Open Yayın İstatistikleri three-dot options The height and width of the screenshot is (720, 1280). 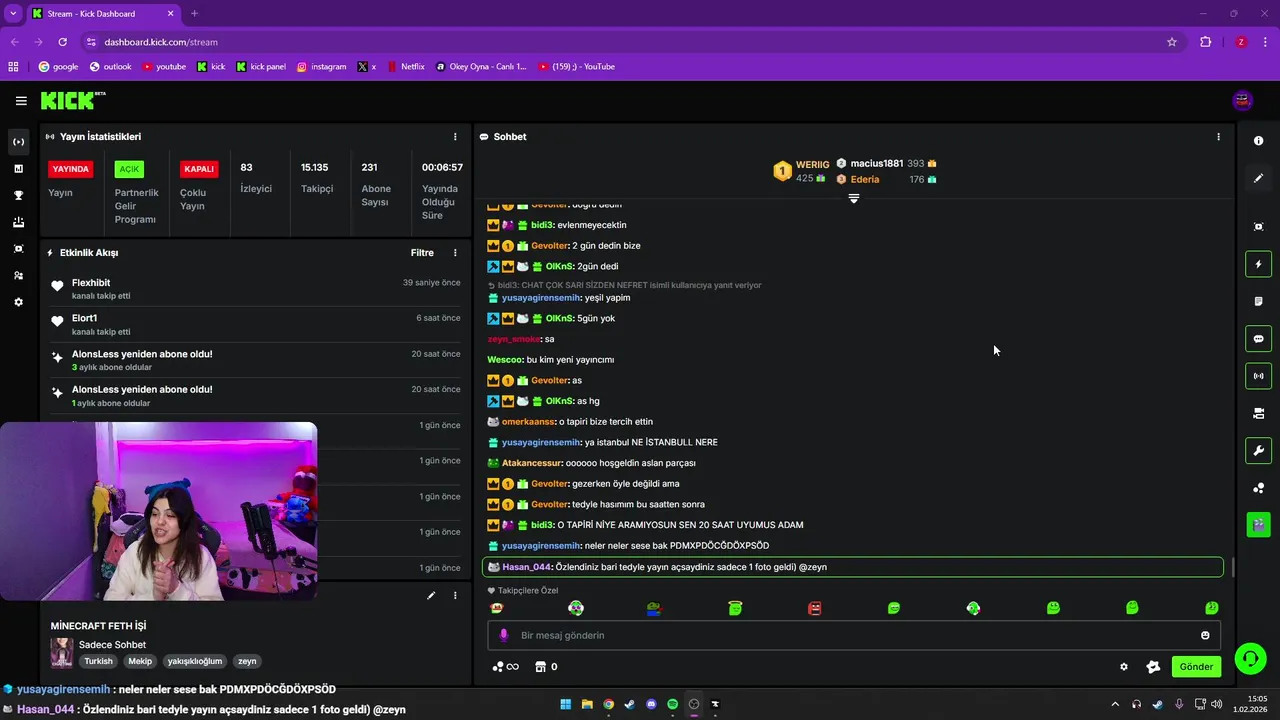pos(455,137)
